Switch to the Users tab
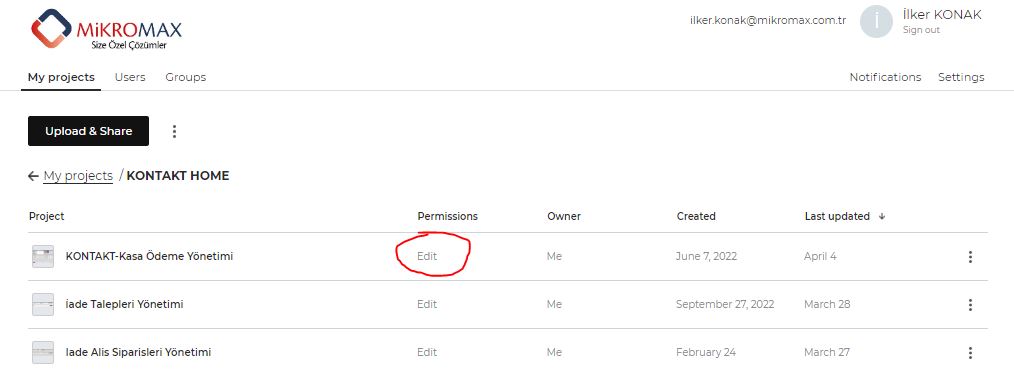Screen dimensions: 1014x370 130,77
